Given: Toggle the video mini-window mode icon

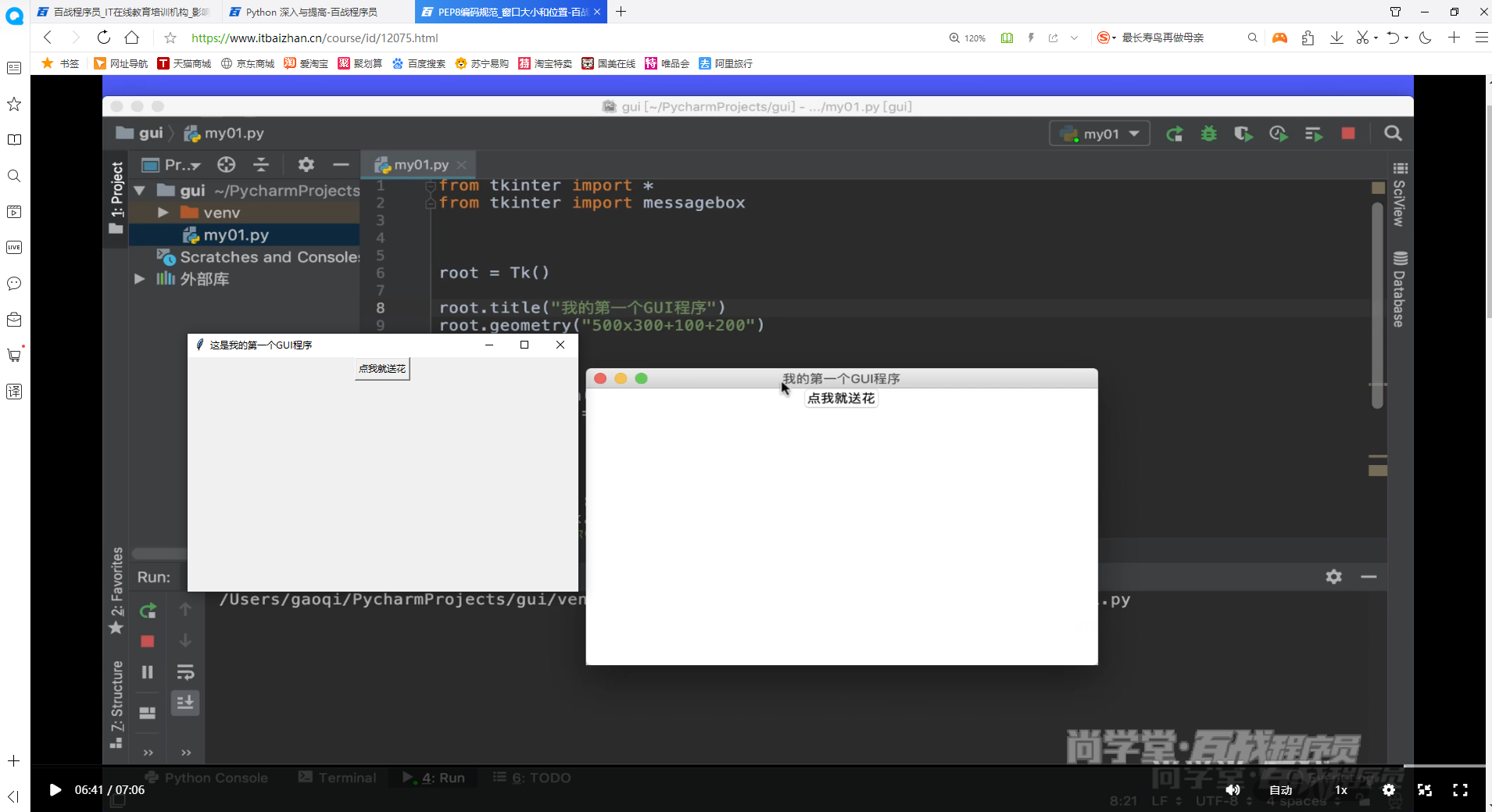Looking at the screenshot, I should pos(1425,790).
